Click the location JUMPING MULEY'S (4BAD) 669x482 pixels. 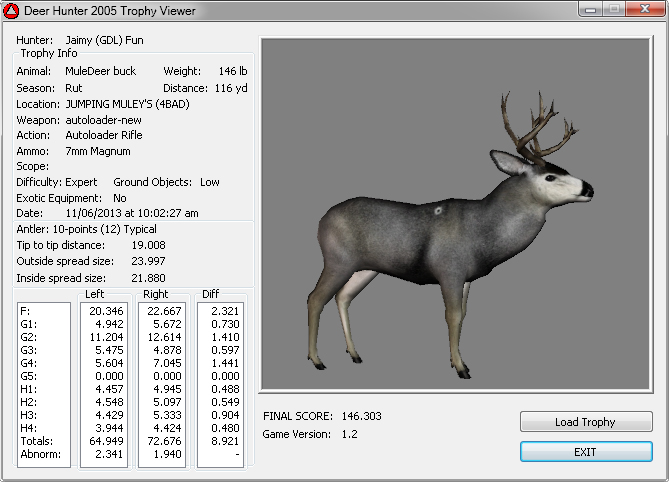(x=127, y=104)
